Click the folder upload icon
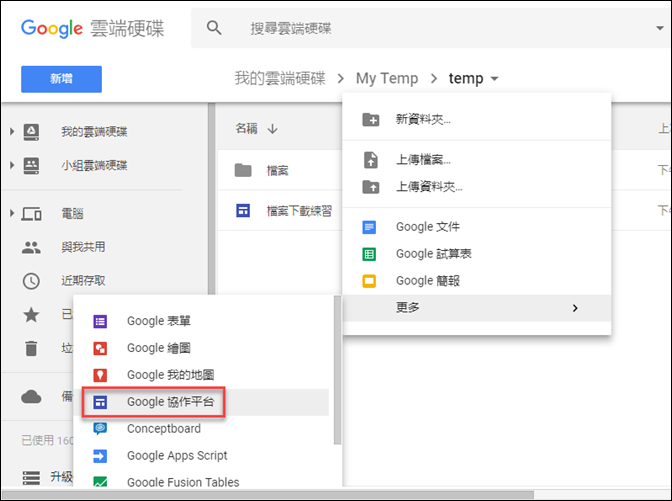 [371, 187]
